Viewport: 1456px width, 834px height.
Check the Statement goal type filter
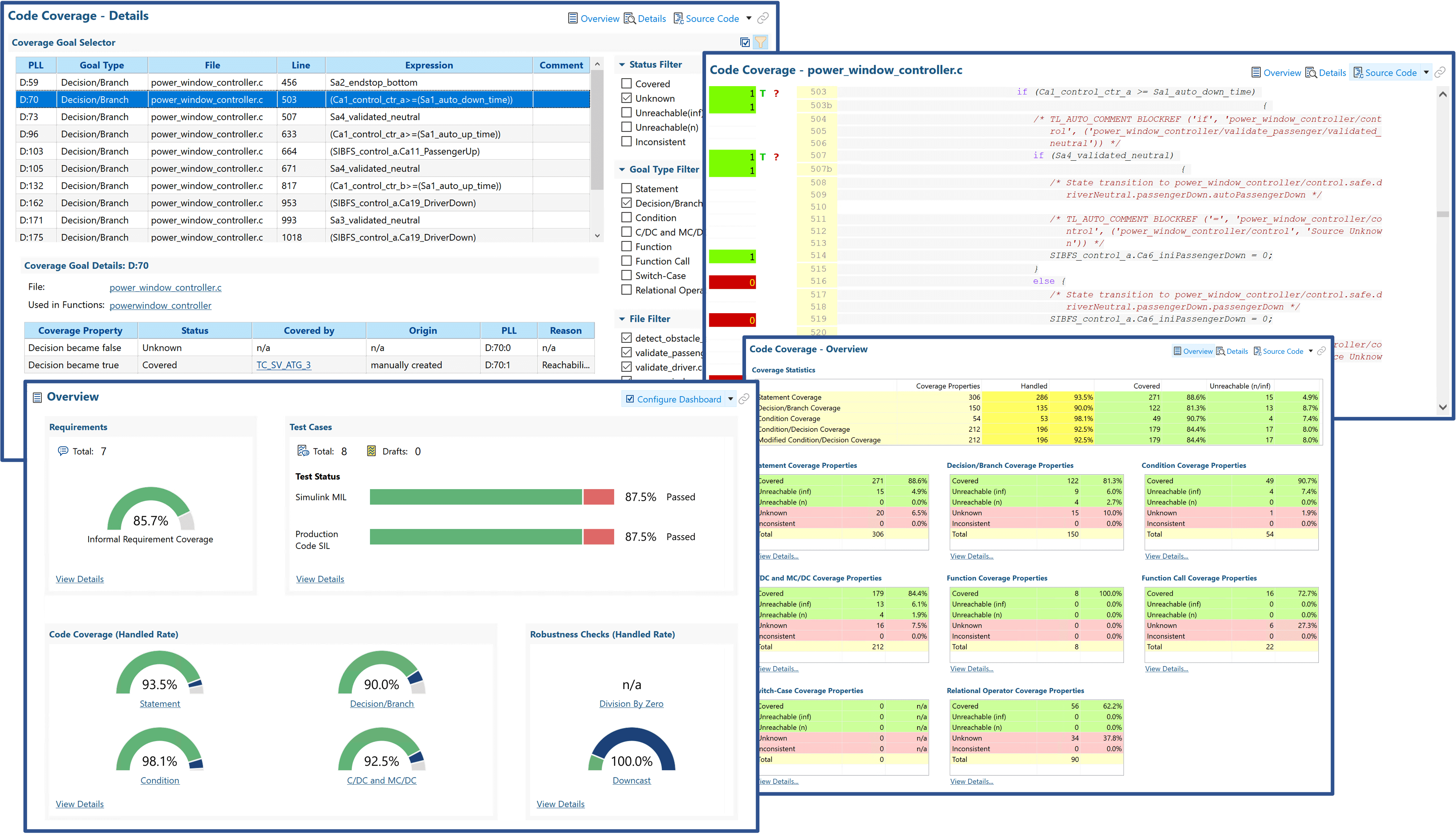(x=627, y=188)
